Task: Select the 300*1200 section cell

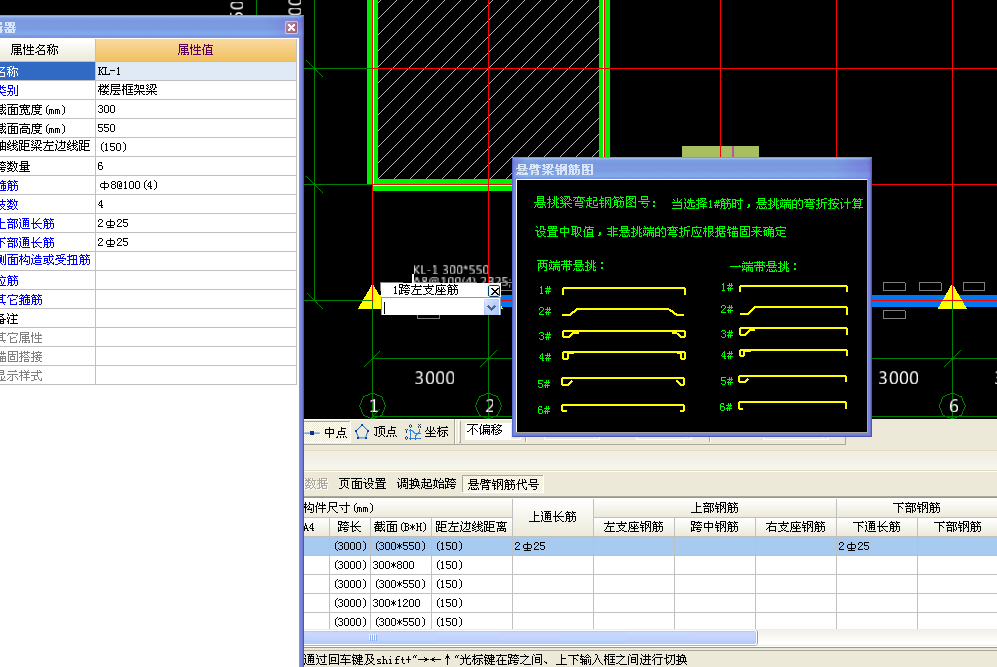Action: point(400,603)
